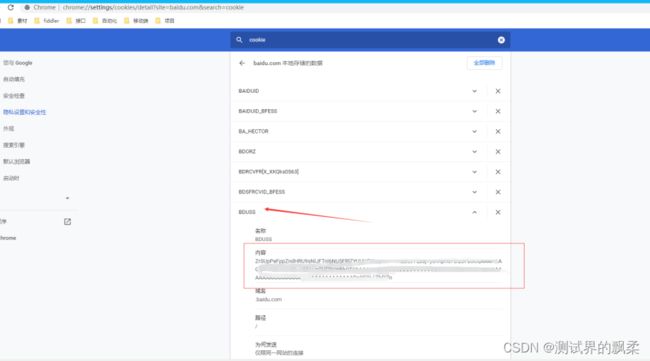
Task: Click the magnifier icon in settings search
Action: (x=239, y=40)
